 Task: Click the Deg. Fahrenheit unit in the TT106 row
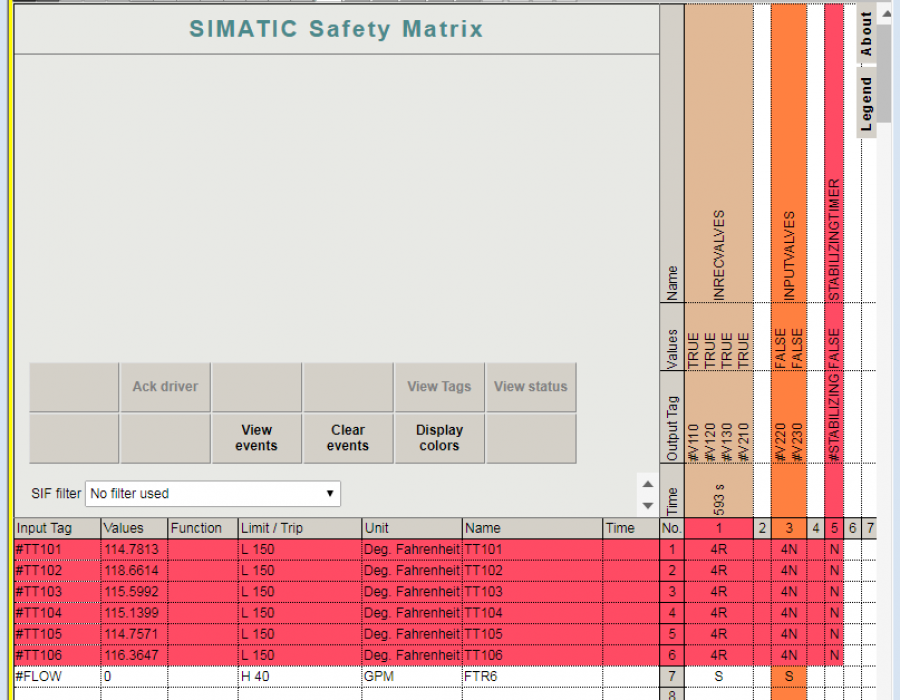pos(412,656)
